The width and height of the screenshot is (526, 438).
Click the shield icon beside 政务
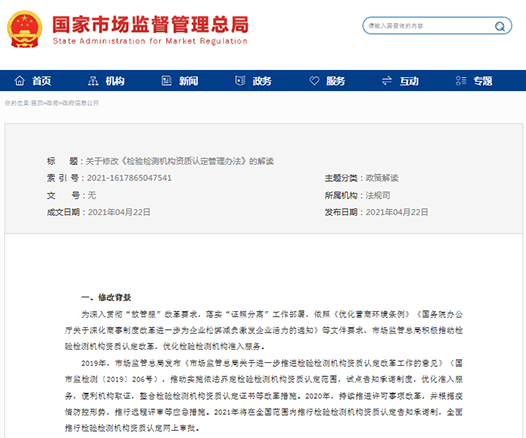(240, 80)
